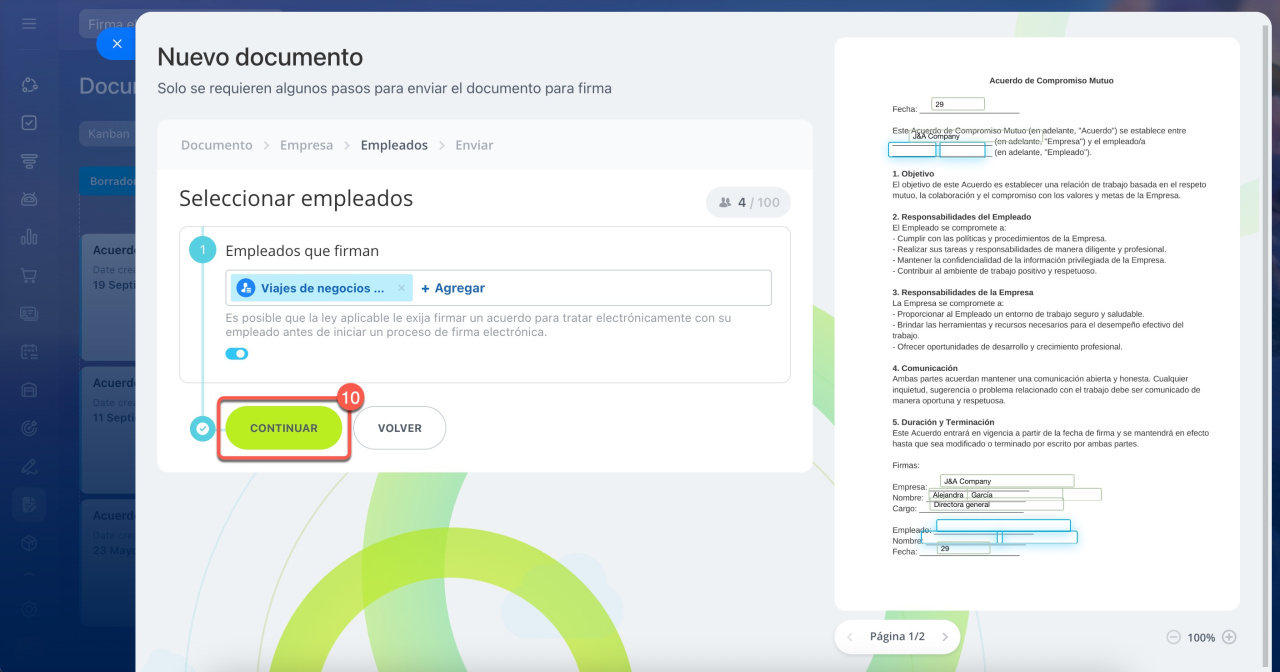Viewport: 1280px width, 672px height.
Task: Open the tasks checkmark icon in sidebar
Action: coord(29,123)
